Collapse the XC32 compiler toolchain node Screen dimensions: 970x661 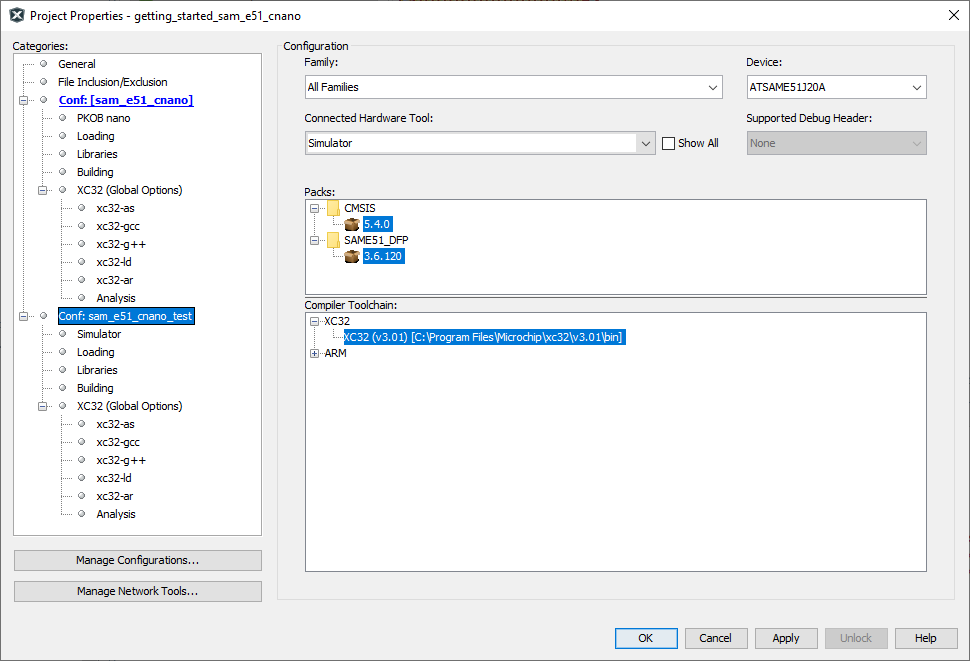[315, 321]
